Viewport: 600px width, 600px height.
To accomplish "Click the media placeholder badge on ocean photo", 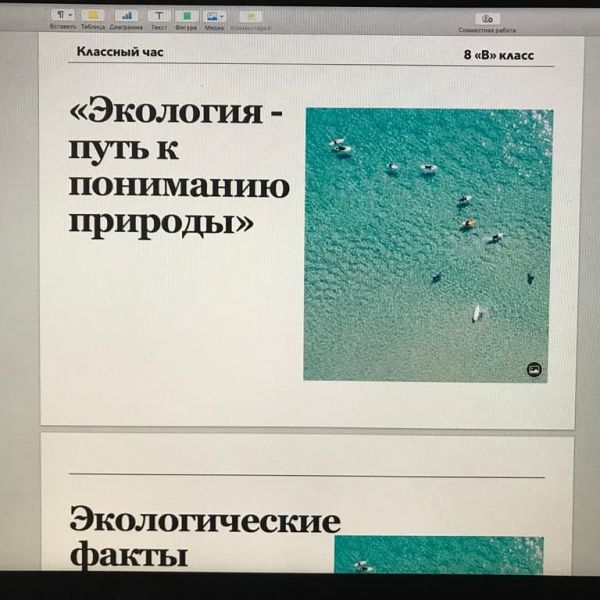I will (x=534, y=370).
